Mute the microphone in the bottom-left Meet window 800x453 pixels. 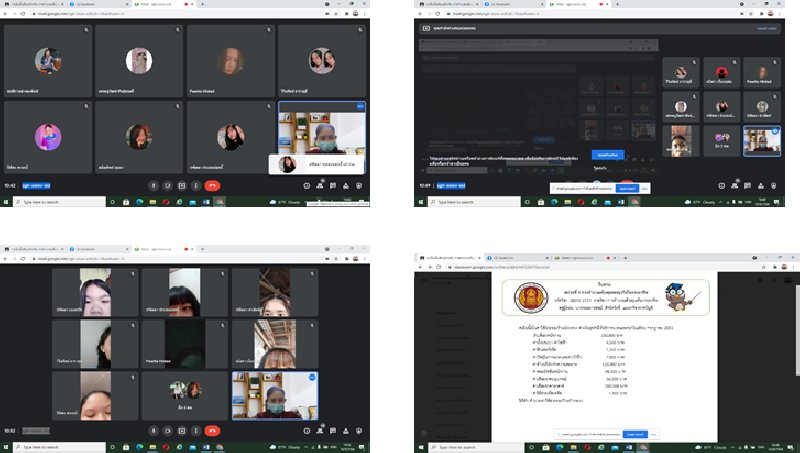pos(153,431)
